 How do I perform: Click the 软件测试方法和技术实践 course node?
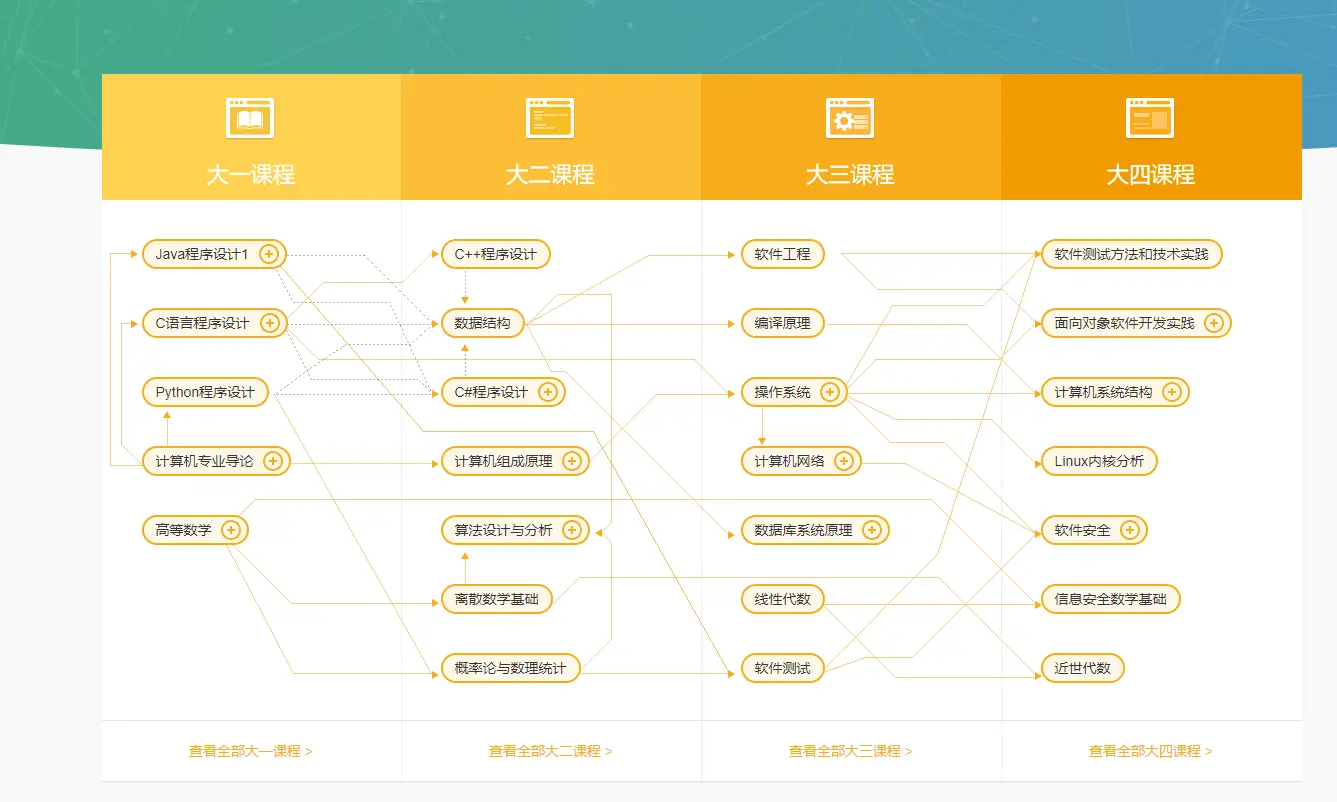point(1132,254)
